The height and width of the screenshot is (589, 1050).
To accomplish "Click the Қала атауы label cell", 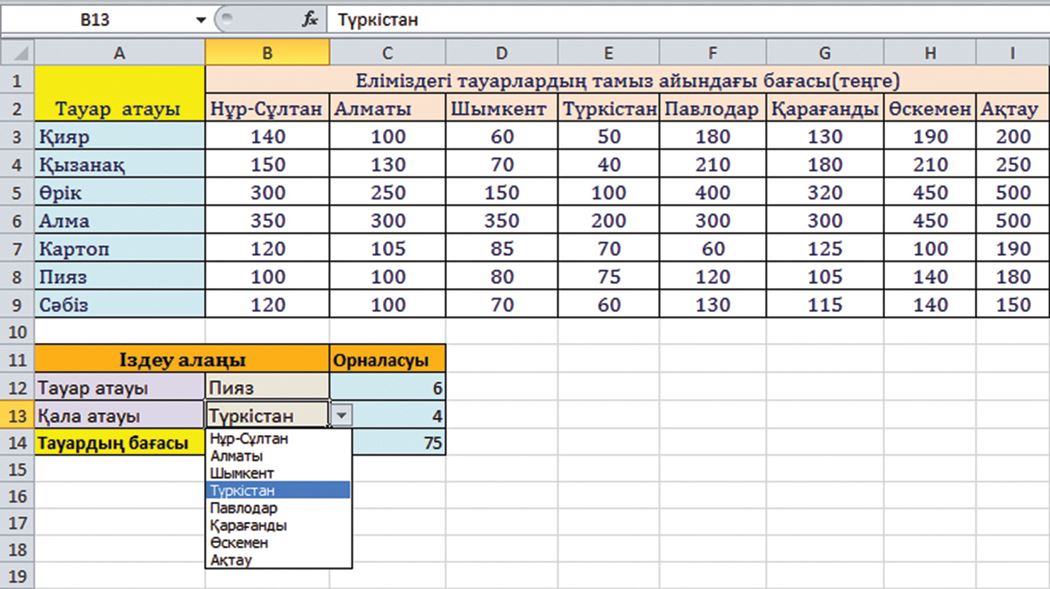I will pos(119,416).
